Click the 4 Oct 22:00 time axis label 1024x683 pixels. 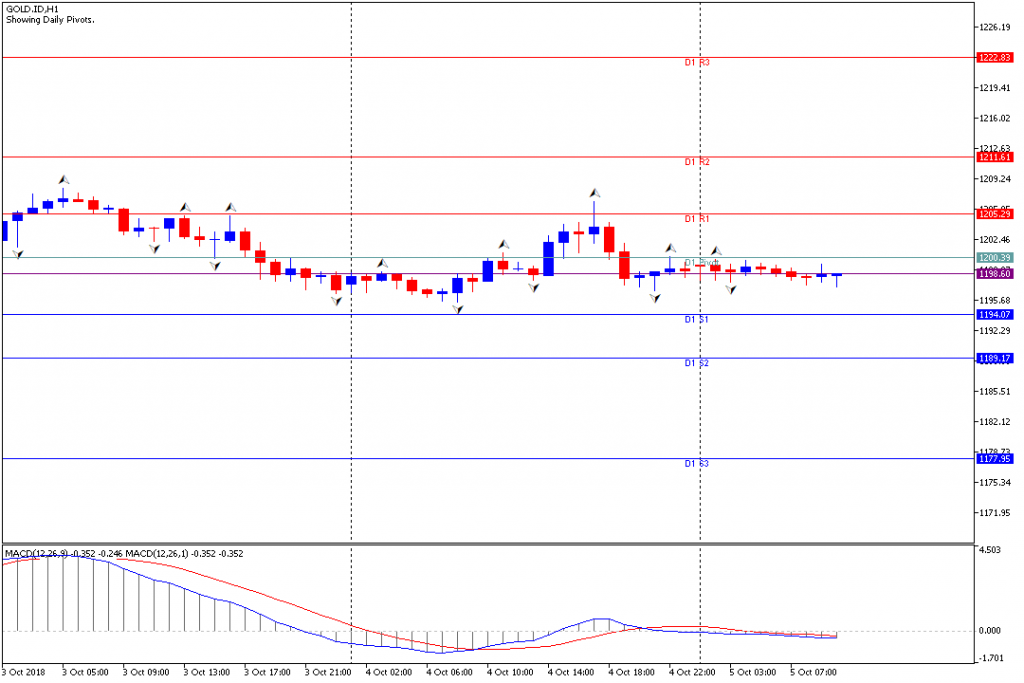point(692,673)
